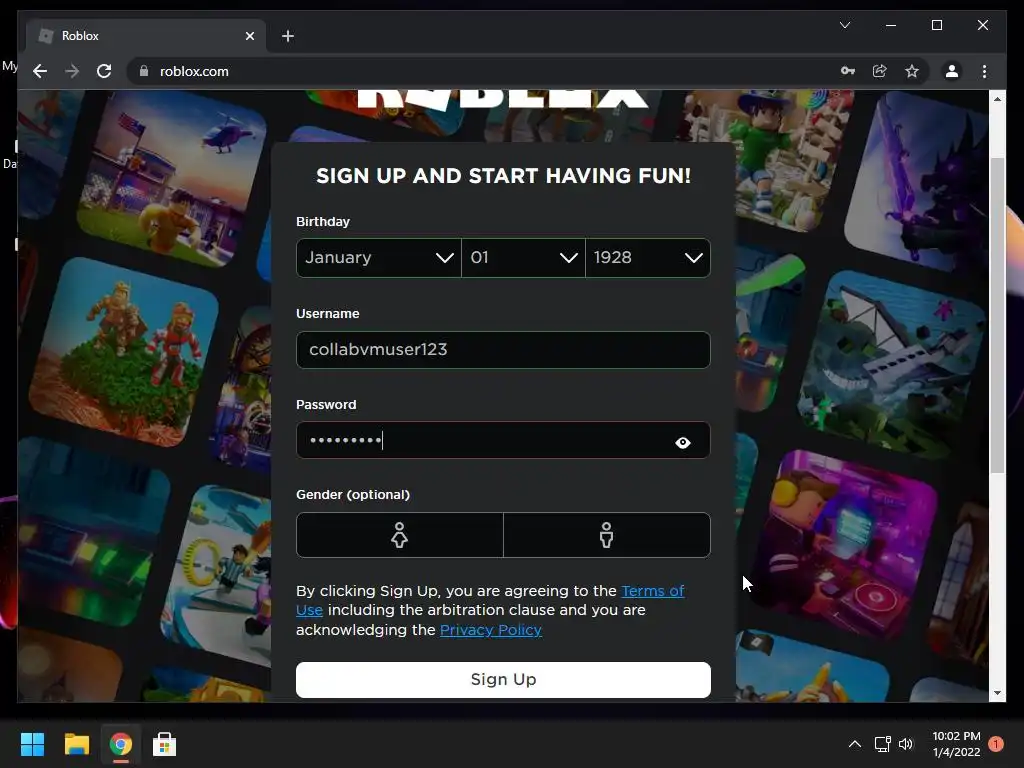Screen dimensions: 1024x768
Task: Close the Roblox tab
Action: pos(249,36)
